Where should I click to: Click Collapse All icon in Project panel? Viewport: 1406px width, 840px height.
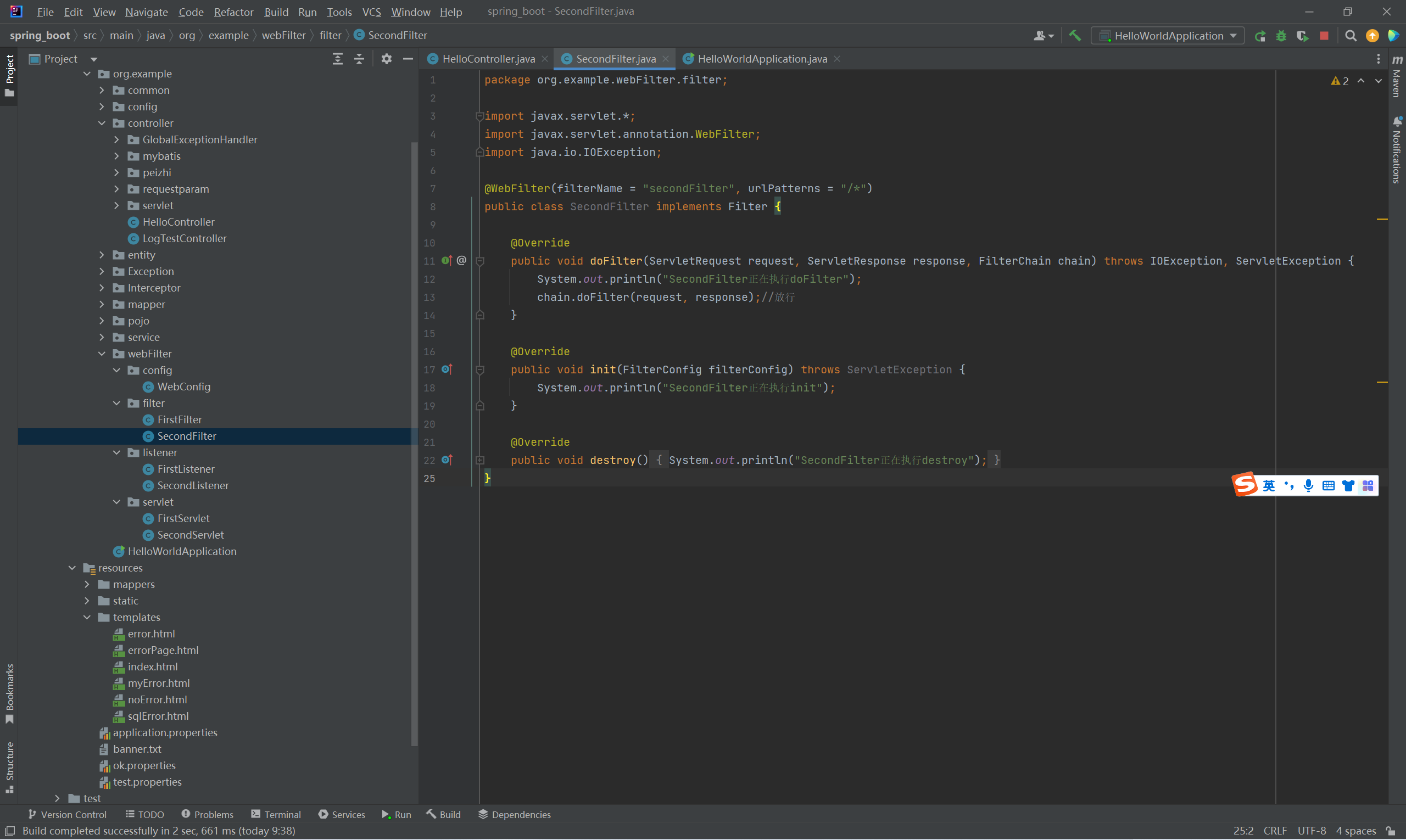click(359, 59)
